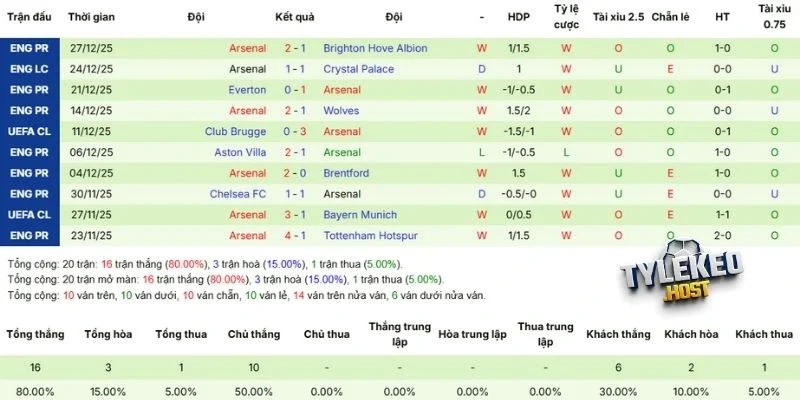This screenshot has height=400, width=800.
Task: Select the HDP column header
Action: tap(519, 18)
